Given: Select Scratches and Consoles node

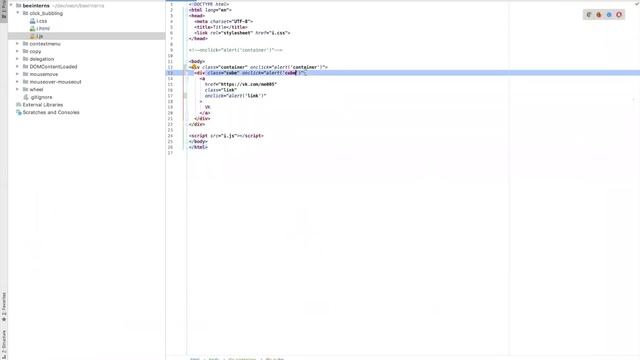Looking at the screenshot, I should [x=51, y=112].
